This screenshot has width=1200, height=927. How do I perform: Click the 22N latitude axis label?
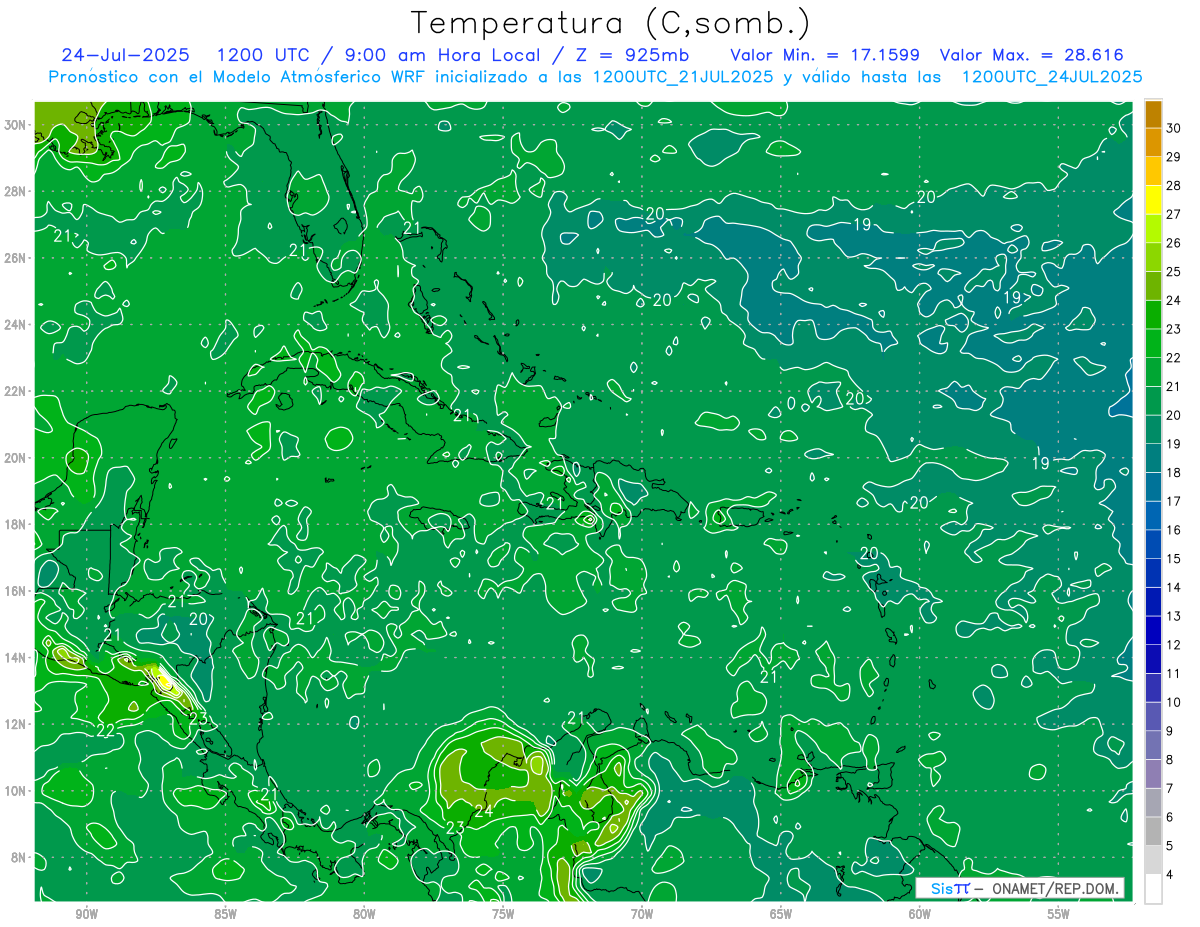click(17, 391)
